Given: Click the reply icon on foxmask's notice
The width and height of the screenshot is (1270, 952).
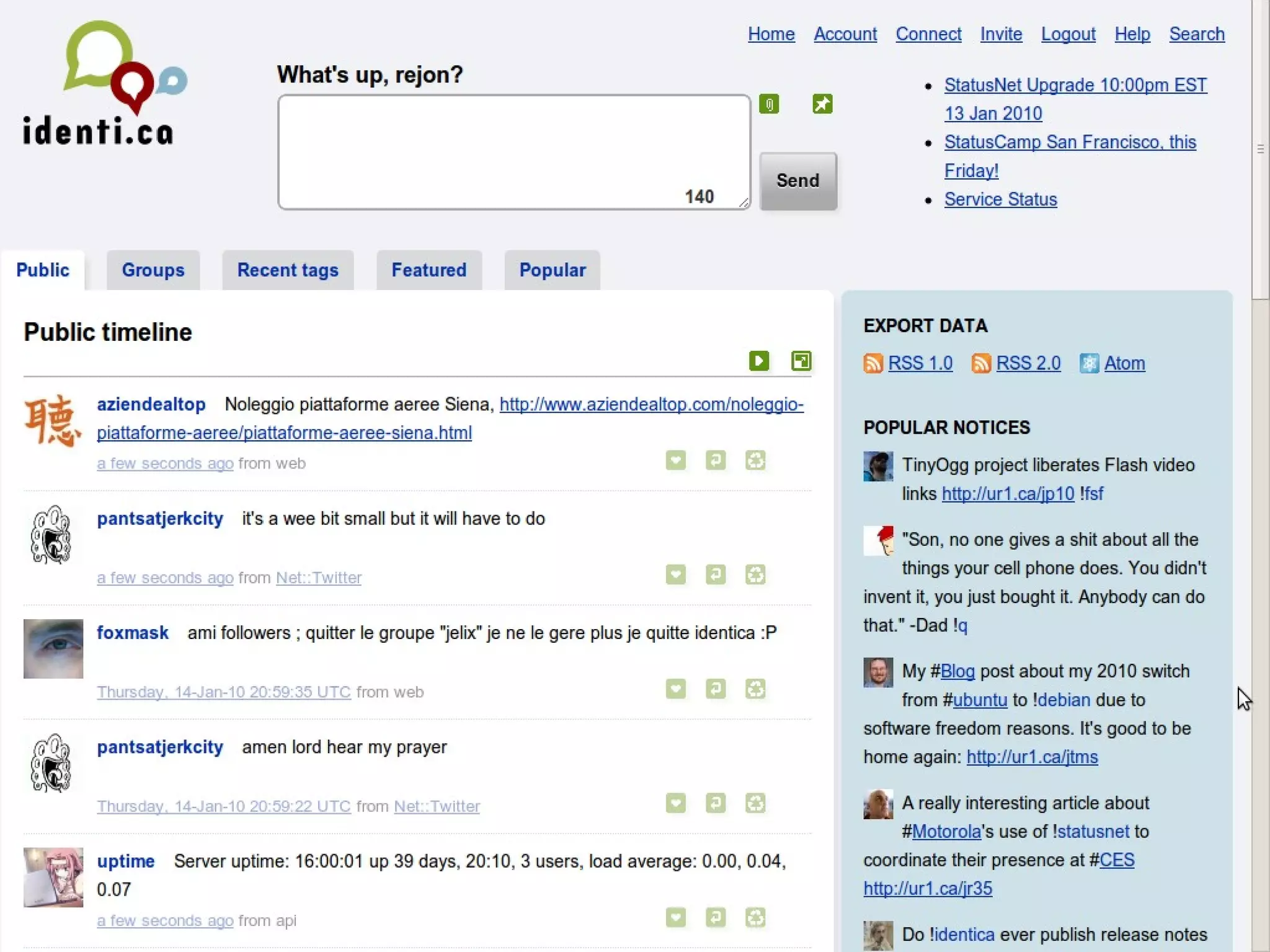Looking at the screenshot, I should [715, 689].
